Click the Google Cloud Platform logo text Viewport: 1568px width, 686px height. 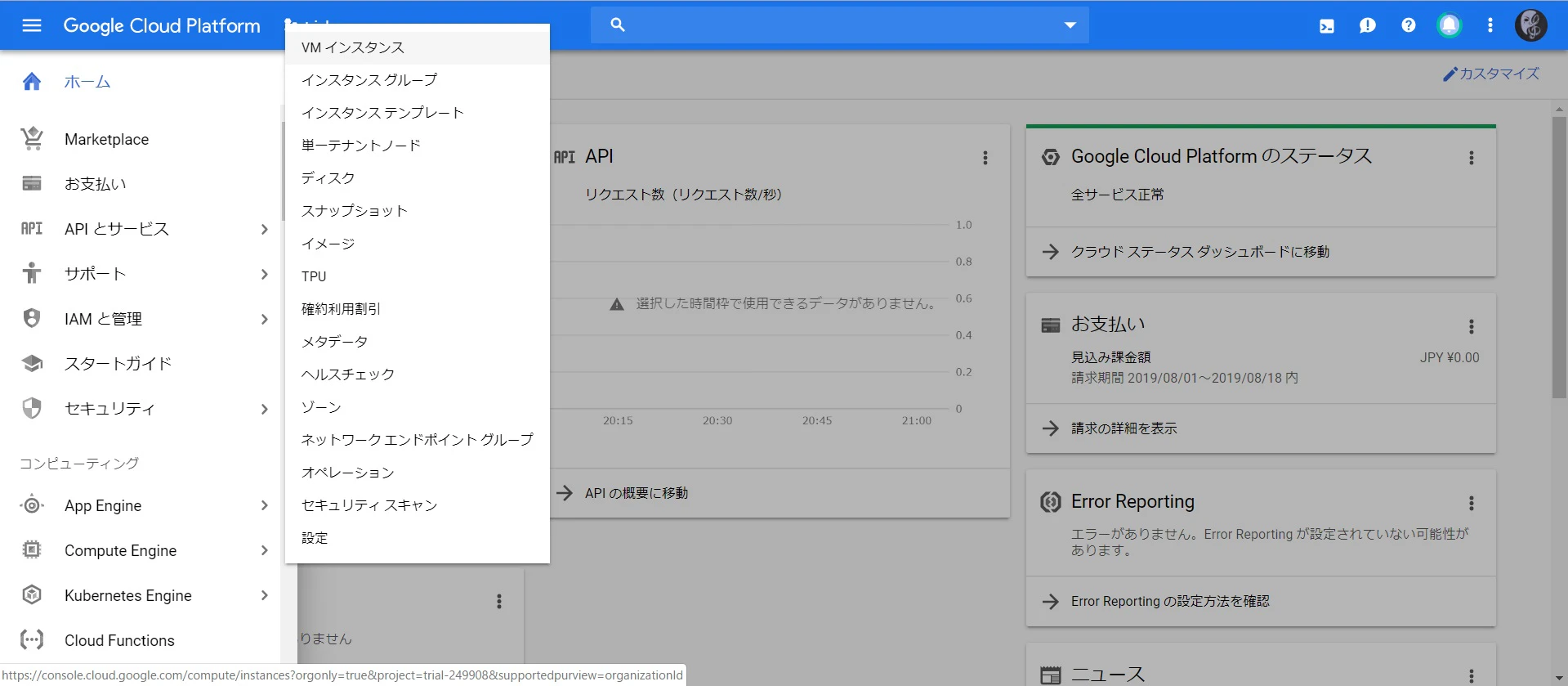tap(162, 25)
